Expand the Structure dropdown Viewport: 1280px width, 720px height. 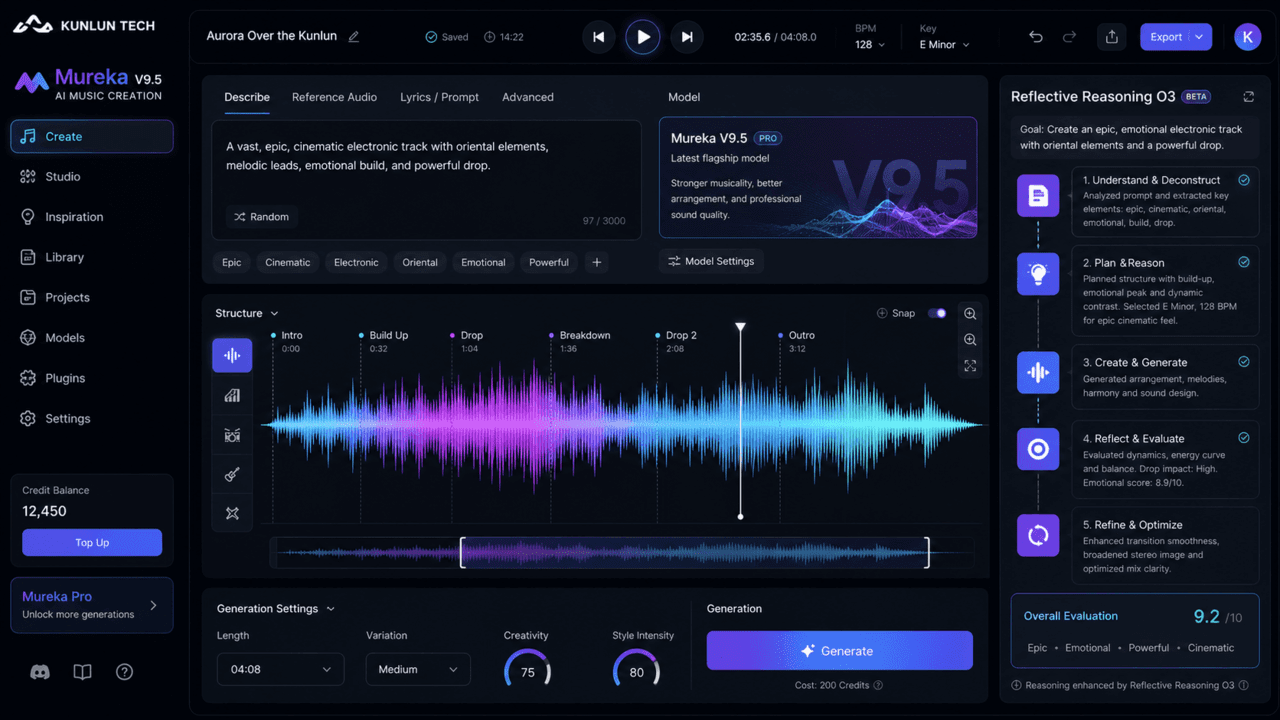(x=247, y=313)
